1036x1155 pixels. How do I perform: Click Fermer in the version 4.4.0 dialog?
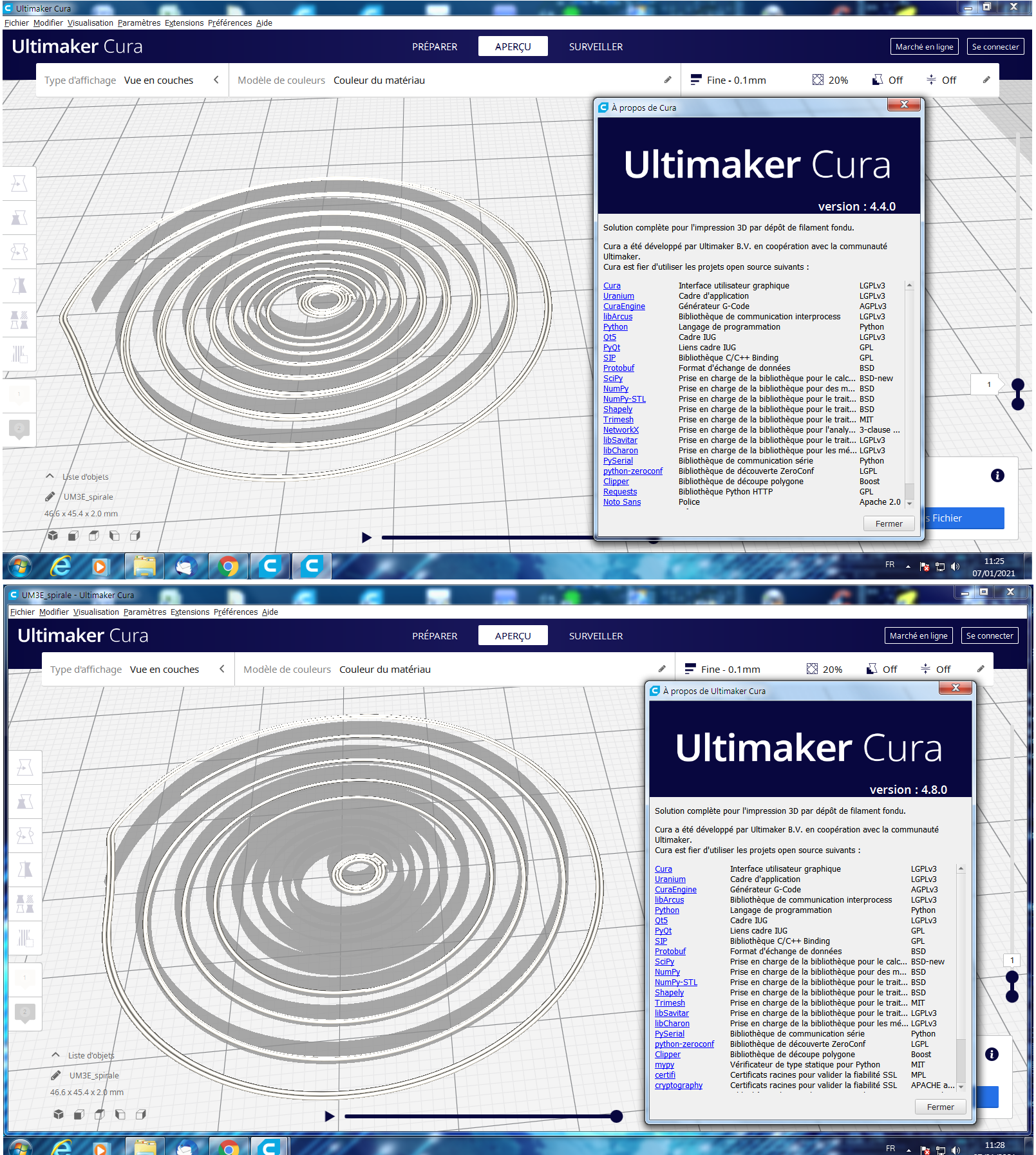889,523
